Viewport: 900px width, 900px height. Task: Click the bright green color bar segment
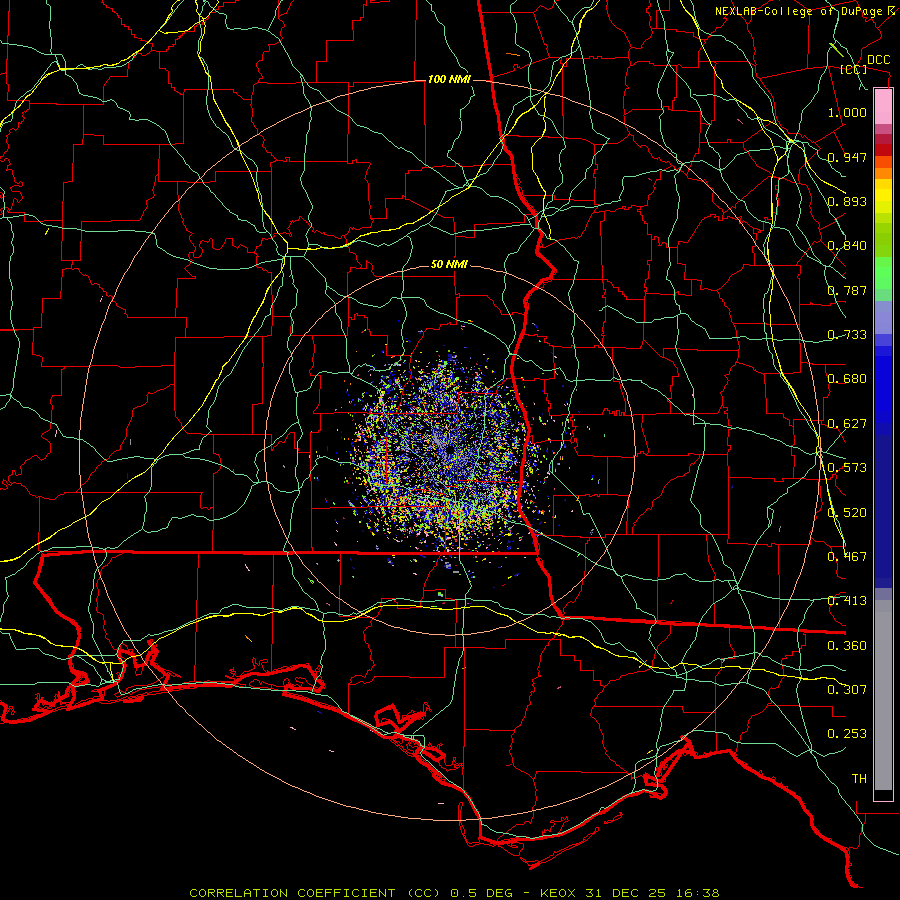[883, 273]
